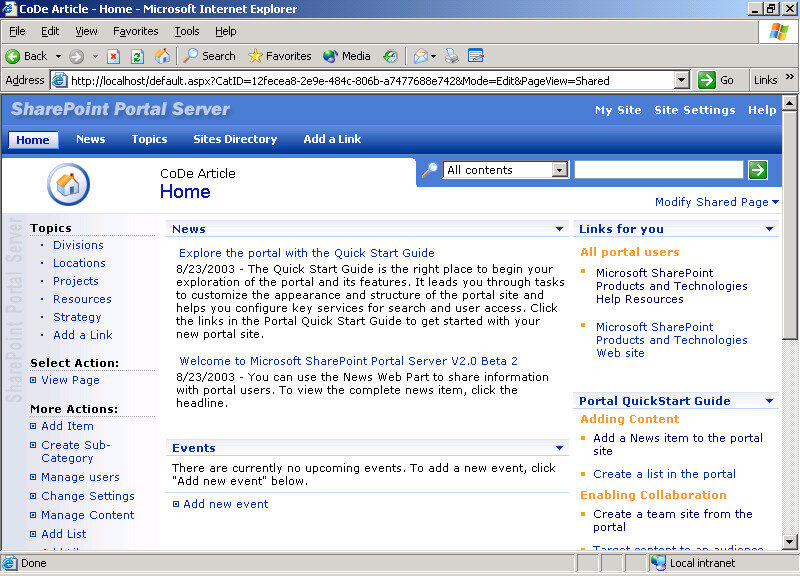
Task: Open the Favorites star toolbar button
Action: 280,56
